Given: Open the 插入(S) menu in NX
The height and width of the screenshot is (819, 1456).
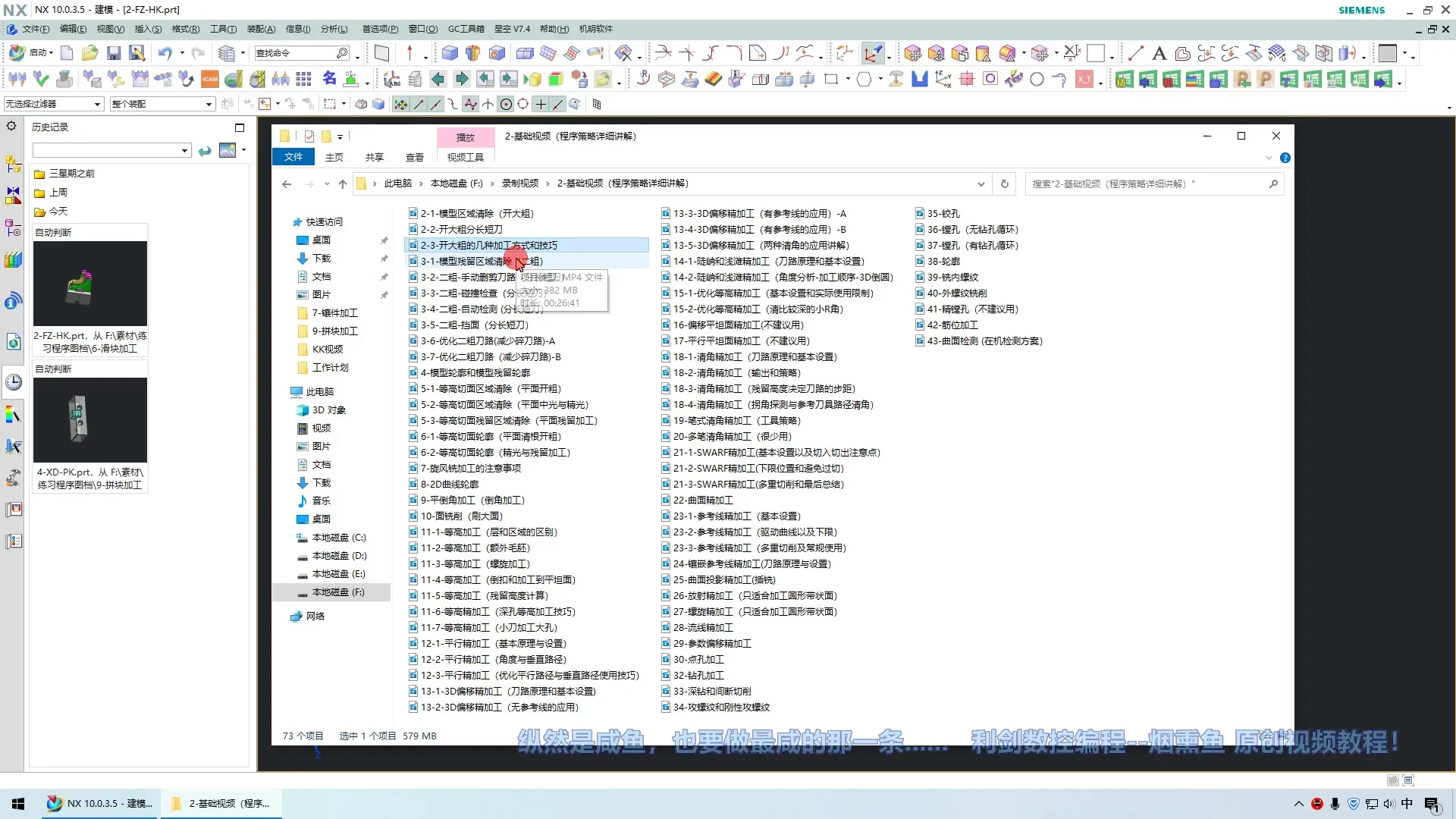Looking at the screenshot, I should coord(149,29).
